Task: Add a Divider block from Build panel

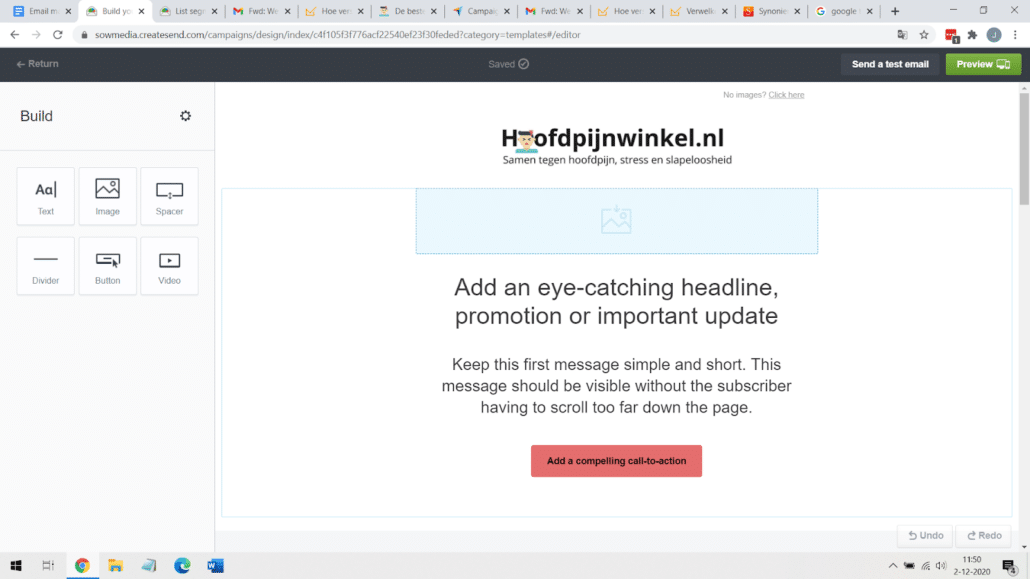Action: [45, 266]
